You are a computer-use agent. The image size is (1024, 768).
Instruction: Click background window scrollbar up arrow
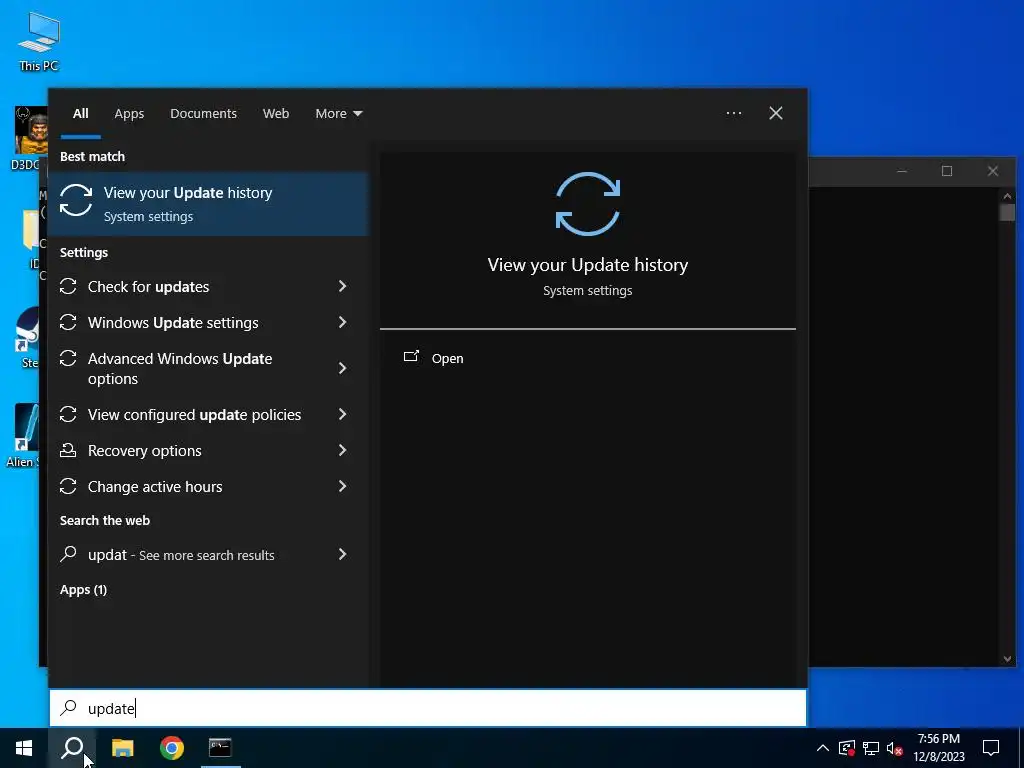[x=1007, y=195]
